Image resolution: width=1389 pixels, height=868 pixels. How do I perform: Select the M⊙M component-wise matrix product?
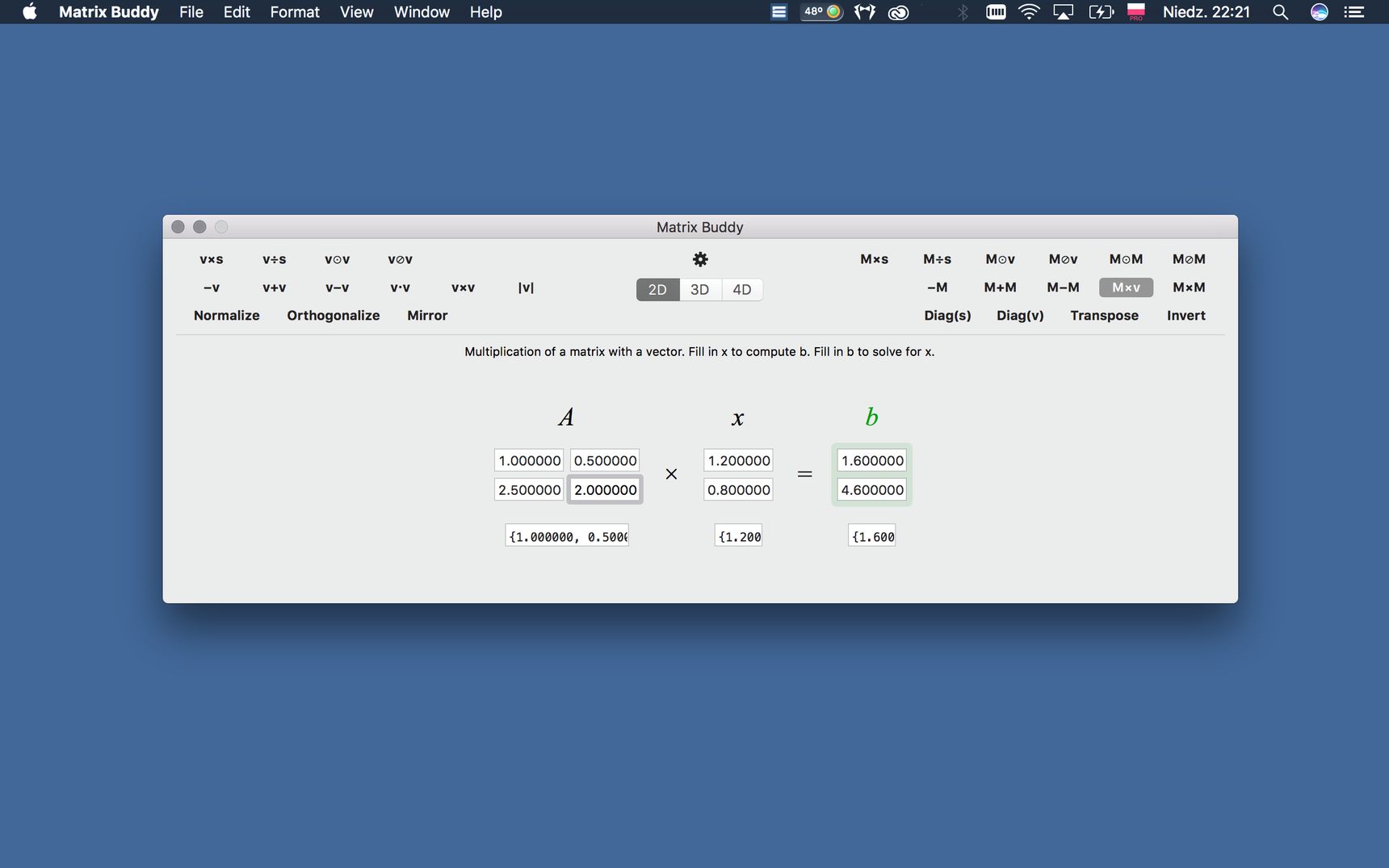pyautogui.click(x=1127, y=259)
